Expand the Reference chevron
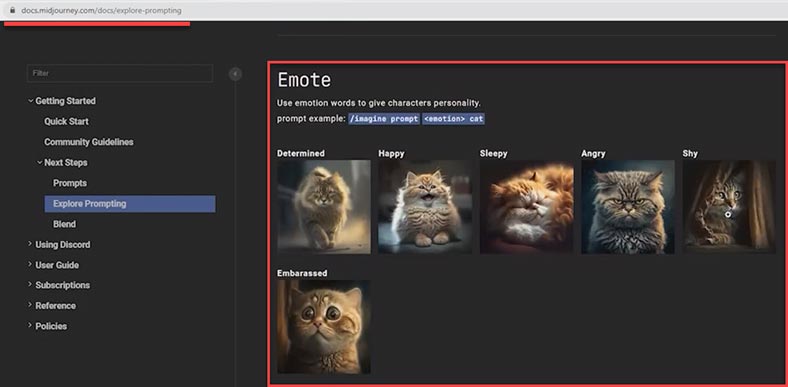Viewport: 788px width, 387px height. pos(30,305)
